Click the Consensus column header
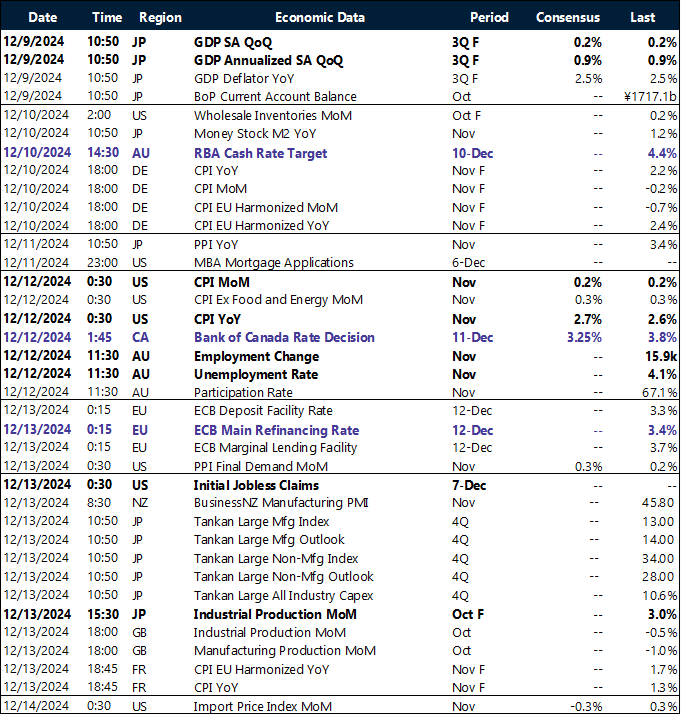The image size is (681, 715). (567, 17)
